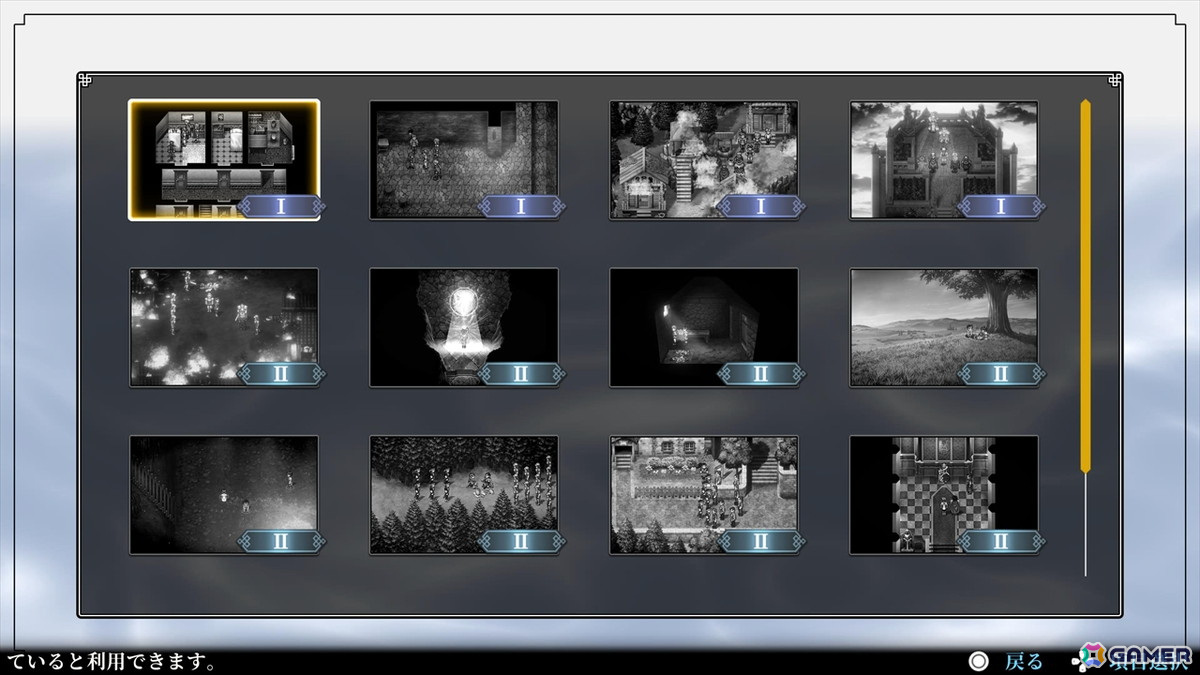The image size is (1200, 675).
Task: Select the highlighted bedroom interior scene thumbnail
Action: (x=224, y=160)
